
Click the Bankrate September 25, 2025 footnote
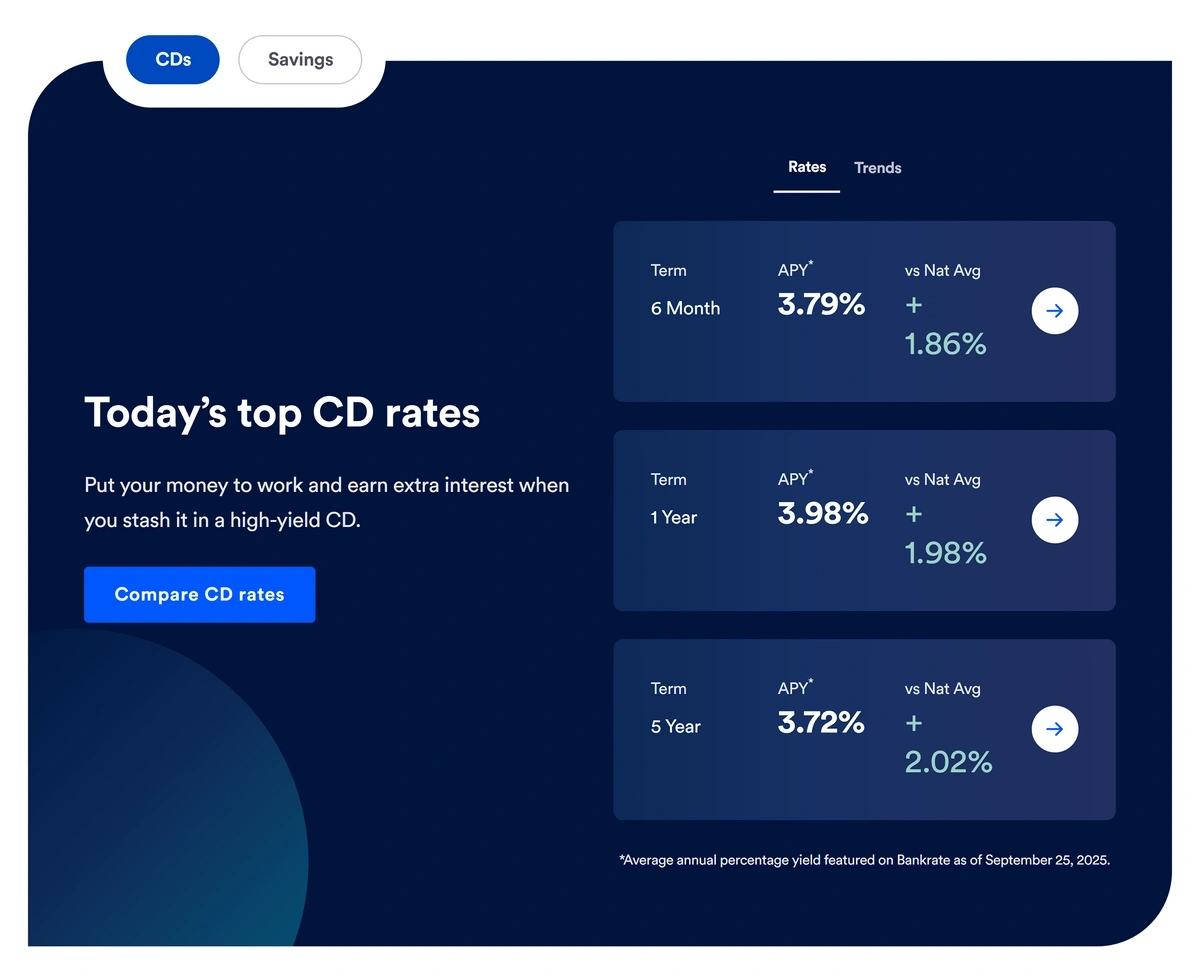[865, 860]
